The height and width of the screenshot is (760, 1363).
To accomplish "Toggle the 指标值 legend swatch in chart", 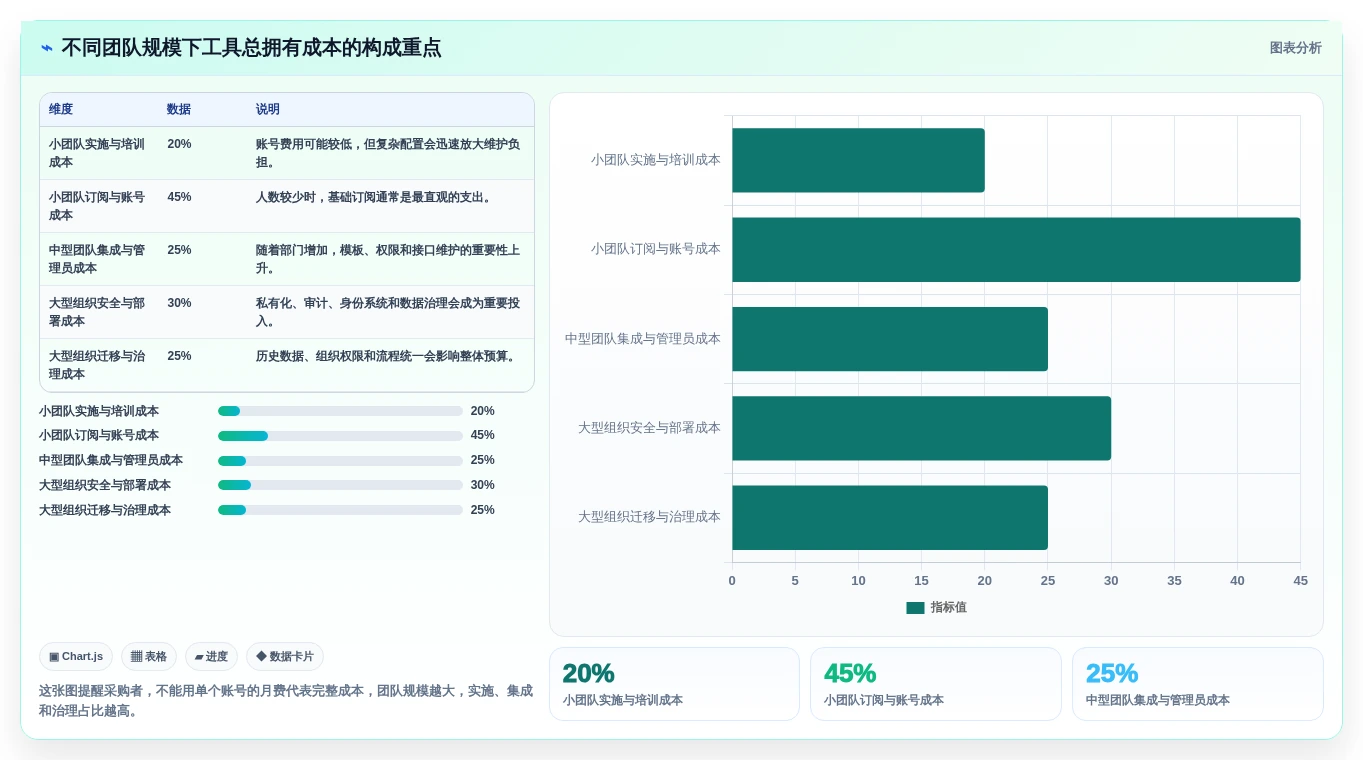I will pyautogui.click(x=915, y=607).
